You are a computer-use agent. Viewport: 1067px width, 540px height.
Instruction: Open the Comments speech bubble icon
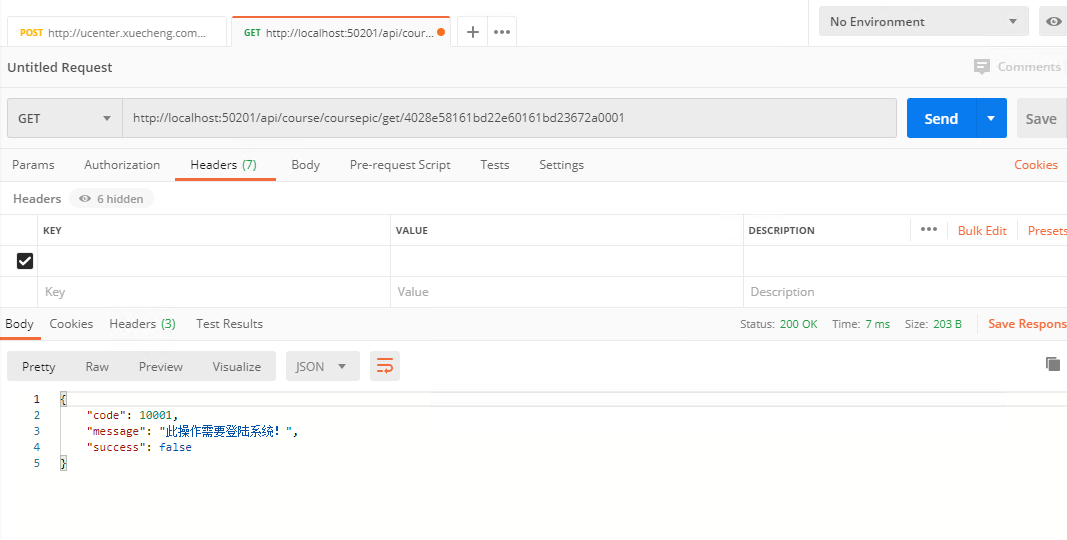[x=981, y=67]
